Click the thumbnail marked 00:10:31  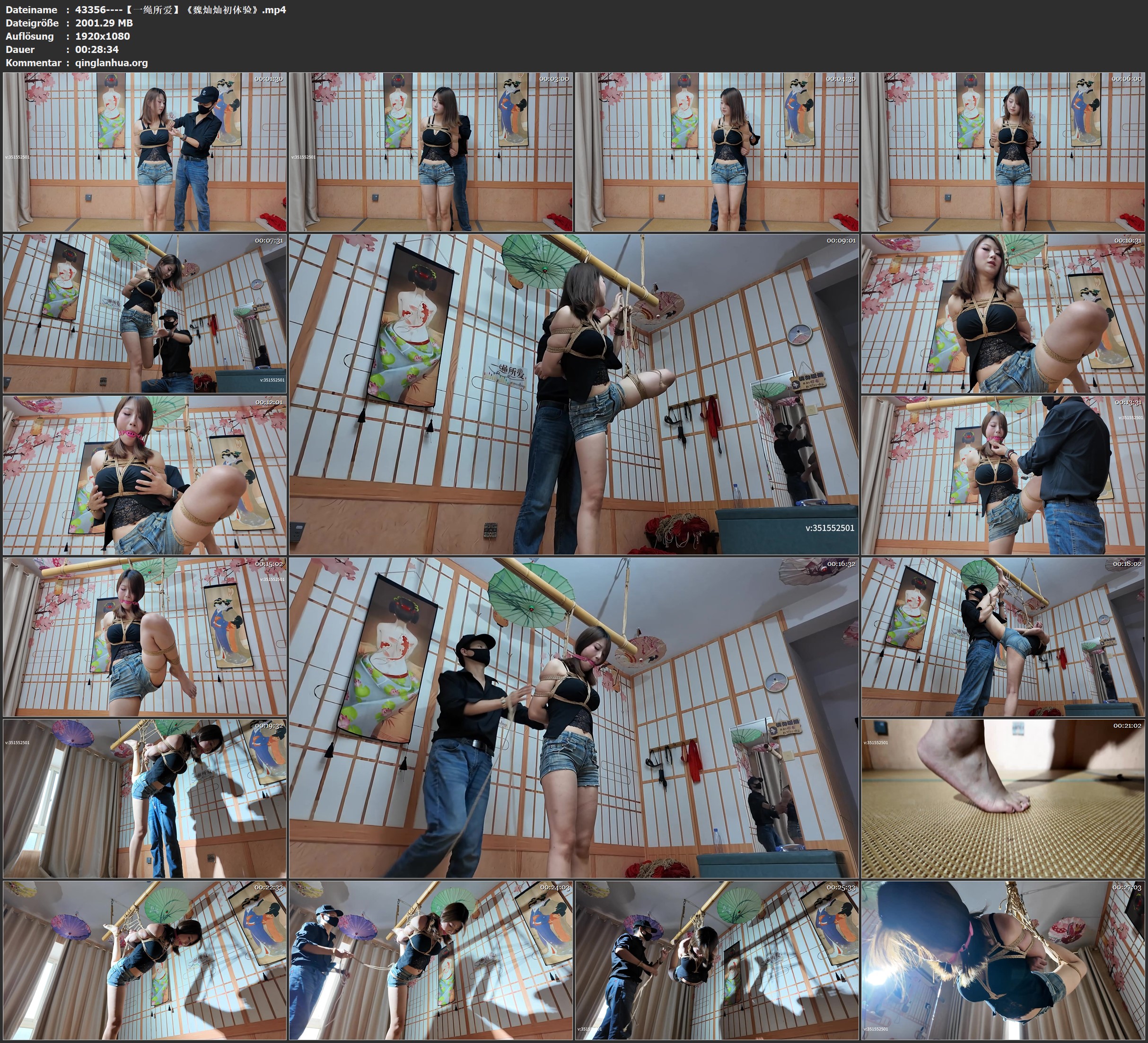1003,313
